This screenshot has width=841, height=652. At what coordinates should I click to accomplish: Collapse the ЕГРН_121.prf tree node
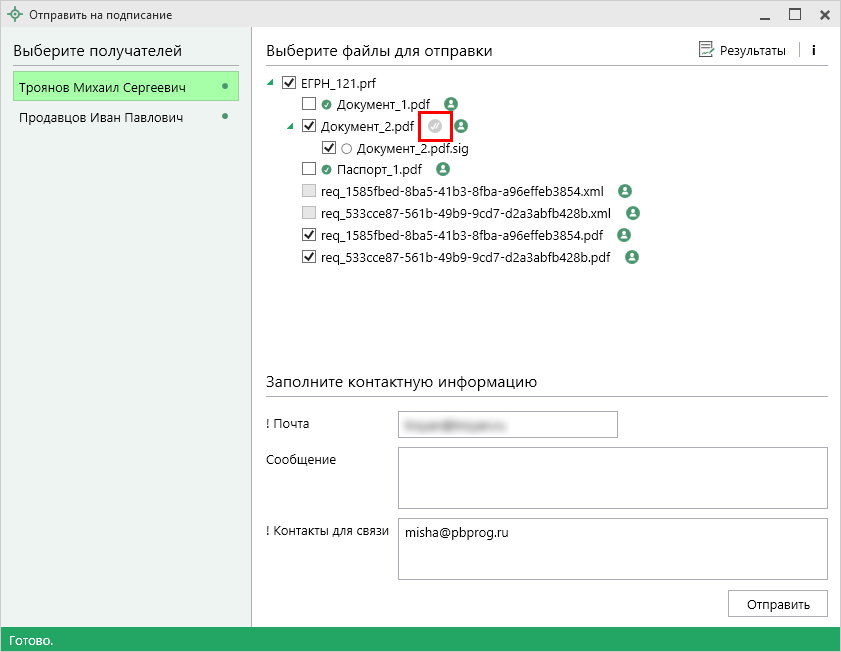(273, 83)
